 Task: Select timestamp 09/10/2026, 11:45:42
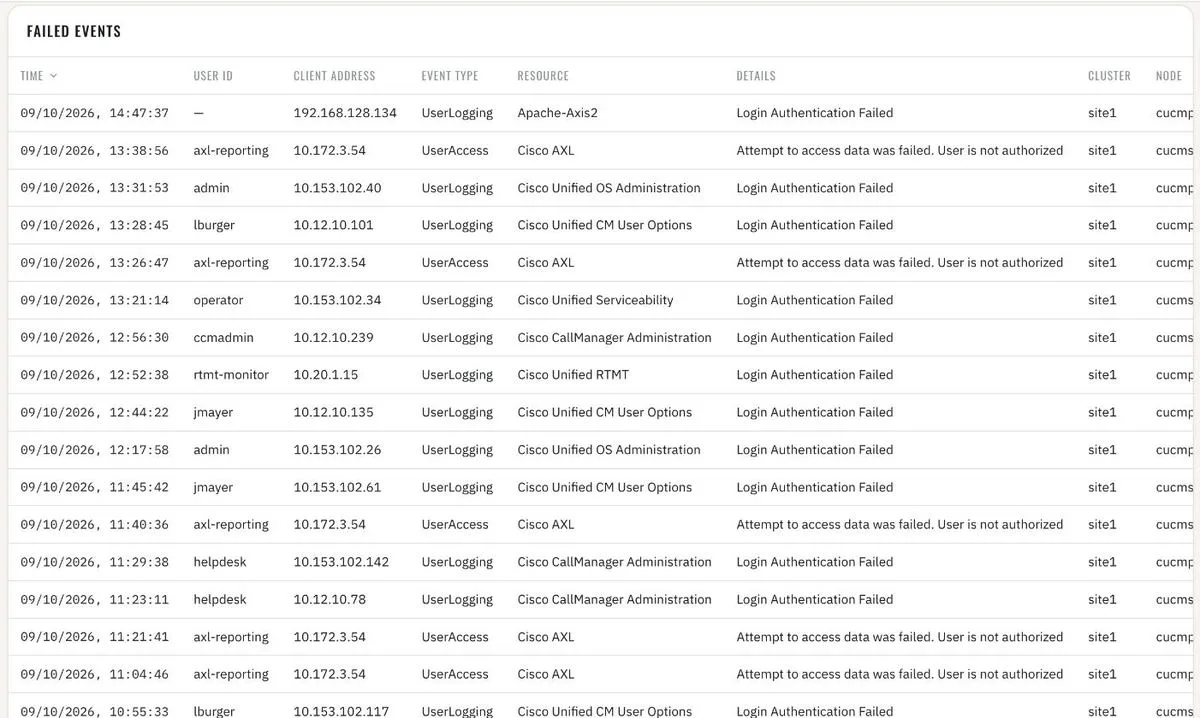pos(95,487)
